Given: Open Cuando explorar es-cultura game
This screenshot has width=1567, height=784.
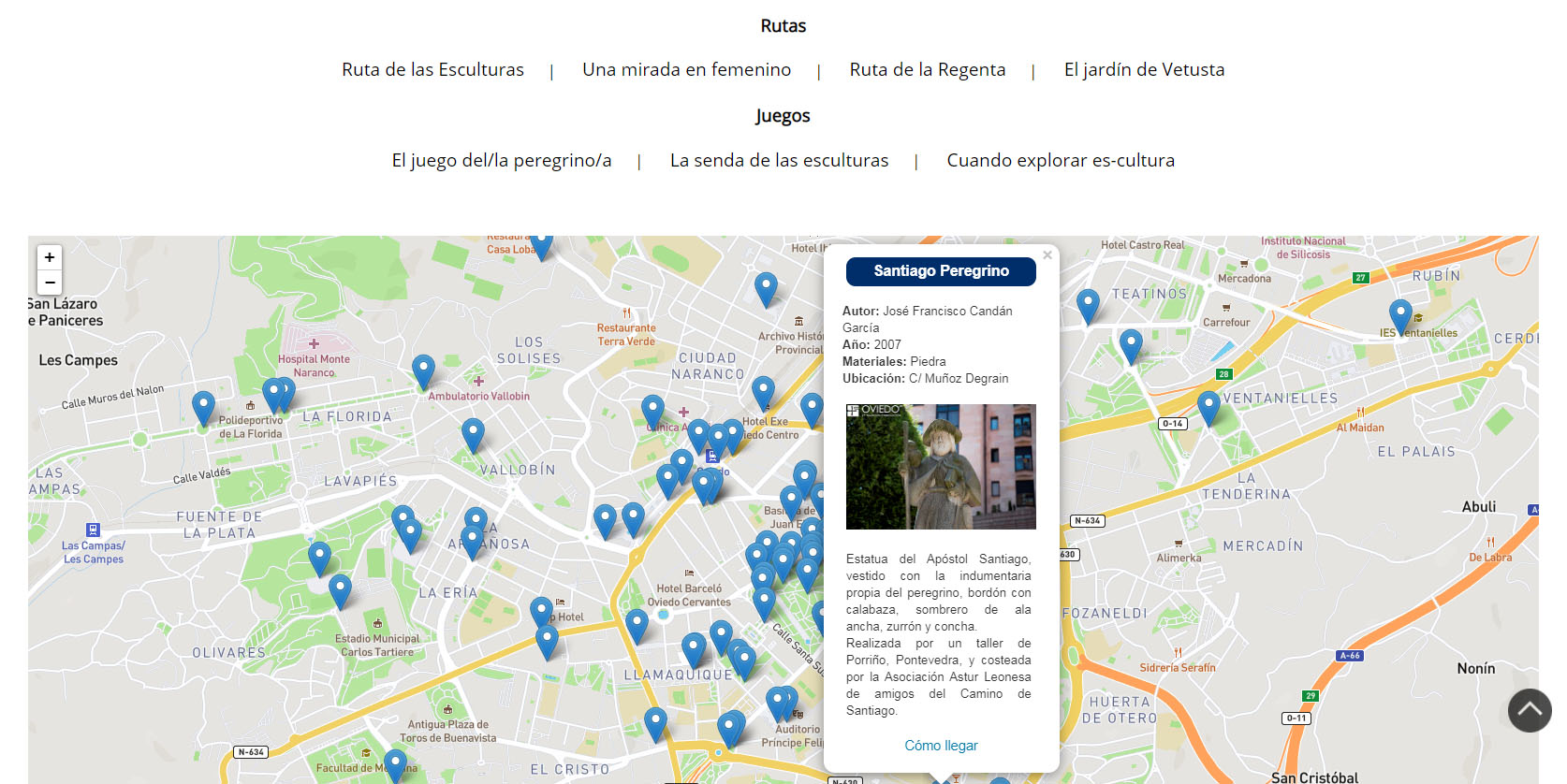Looking at the screenshot, I should pyautogui.click(x=1060, y=161).
